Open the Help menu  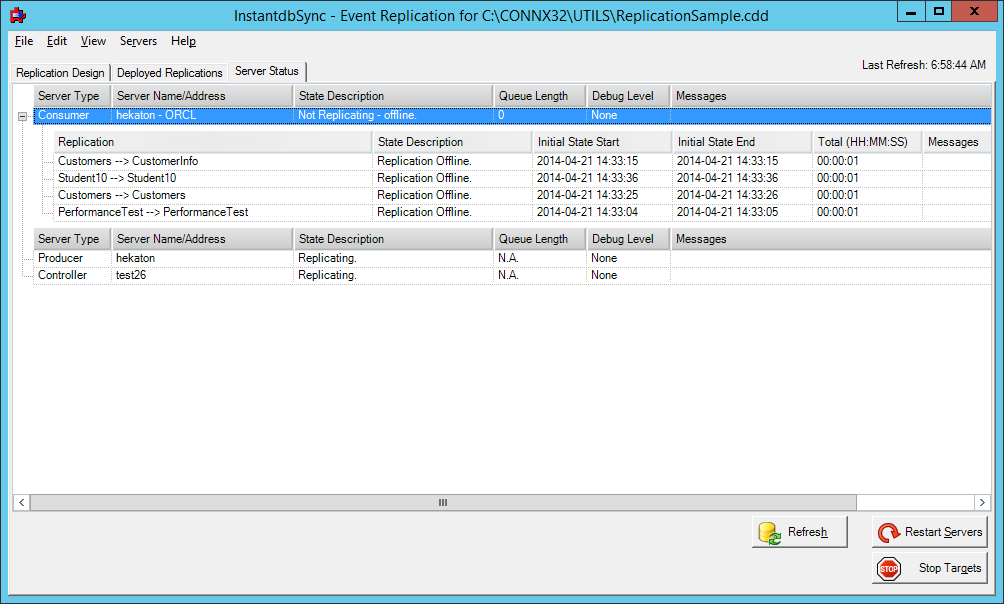[x=183, y=41]
